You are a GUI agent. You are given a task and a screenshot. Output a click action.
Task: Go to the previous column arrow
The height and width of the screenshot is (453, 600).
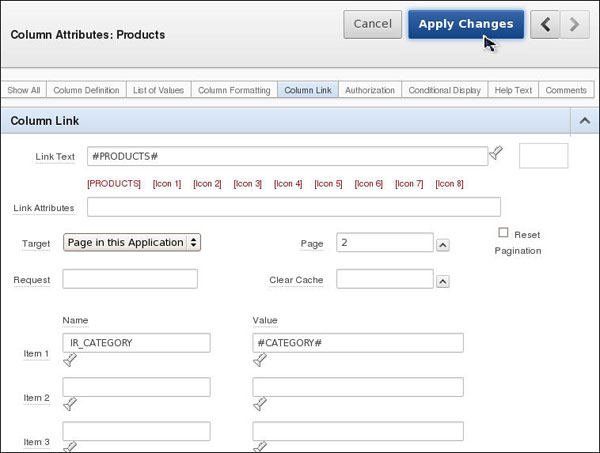point(545,24)
